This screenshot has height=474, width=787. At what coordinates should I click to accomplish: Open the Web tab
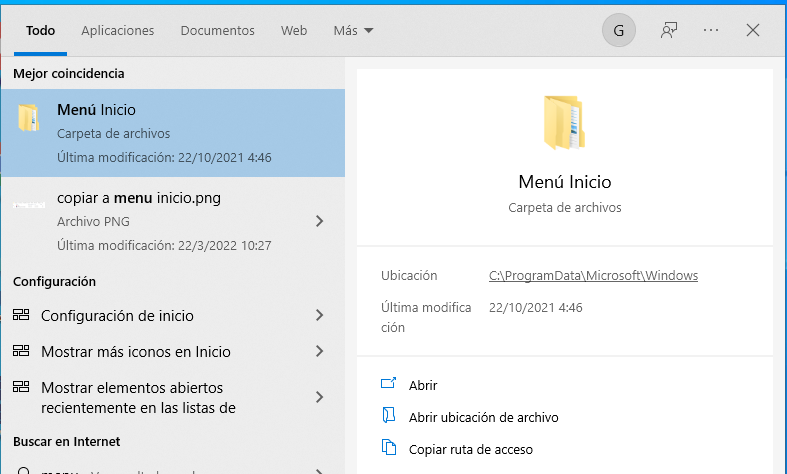[294, 31]
